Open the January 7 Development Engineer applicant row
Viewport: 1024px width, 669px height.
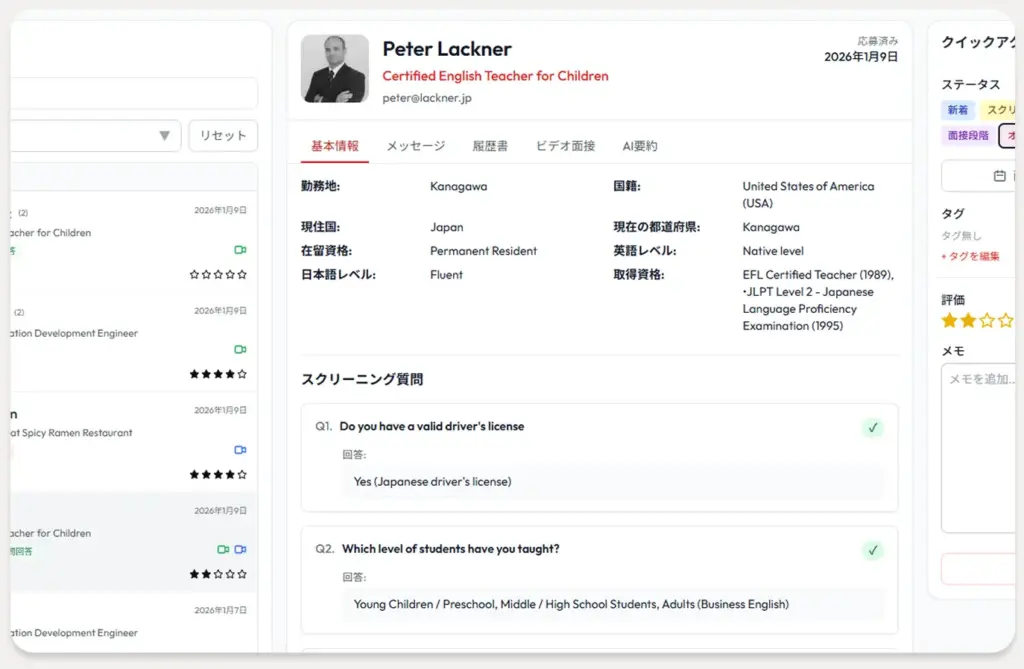134,622
